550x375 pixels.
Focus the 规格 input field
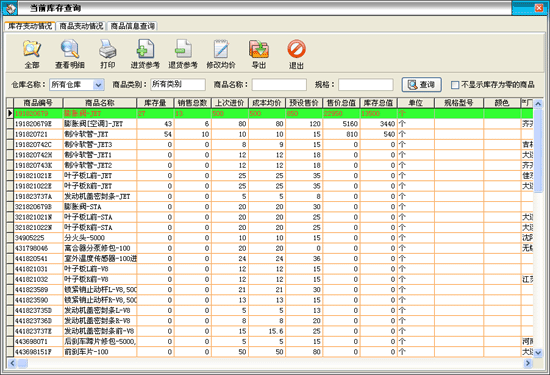point(365,85)
